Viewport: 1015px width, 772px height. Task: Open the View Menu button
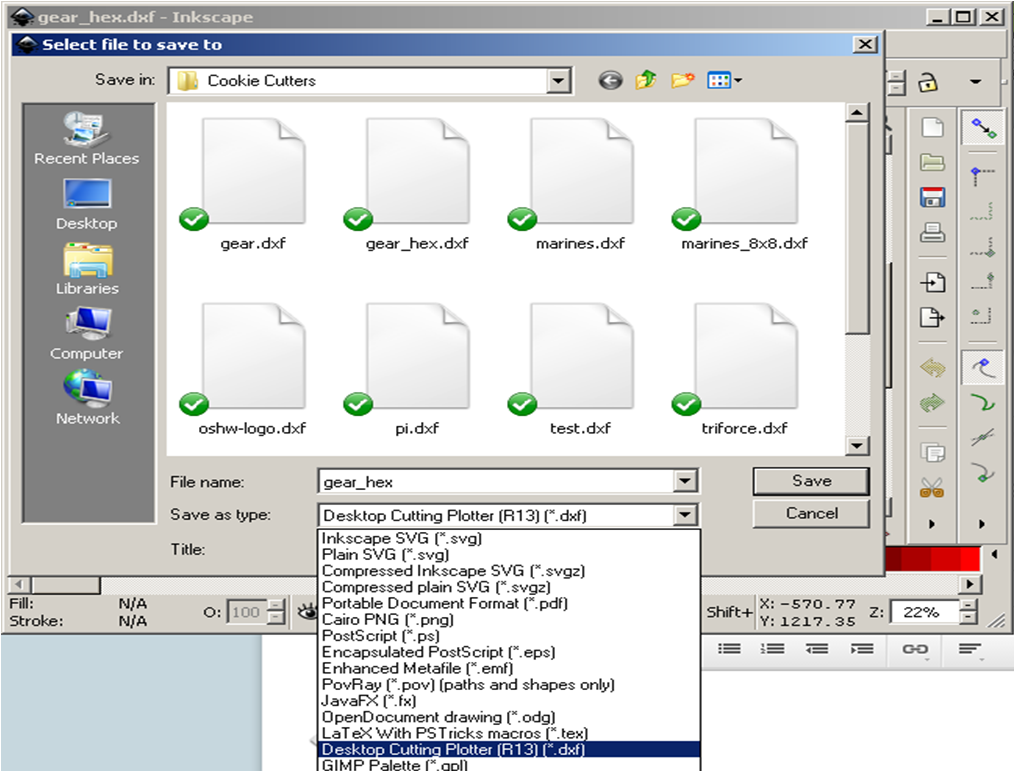point(724,80)
